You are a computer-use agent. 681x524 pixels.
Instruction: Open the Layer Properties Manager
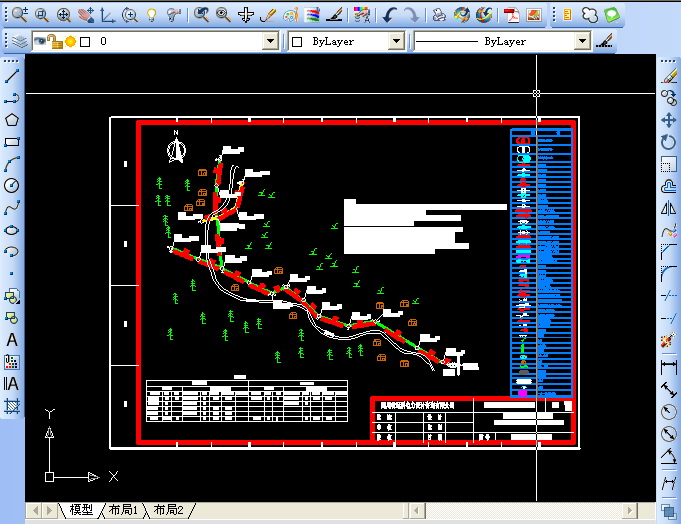[x=20, y=42]
